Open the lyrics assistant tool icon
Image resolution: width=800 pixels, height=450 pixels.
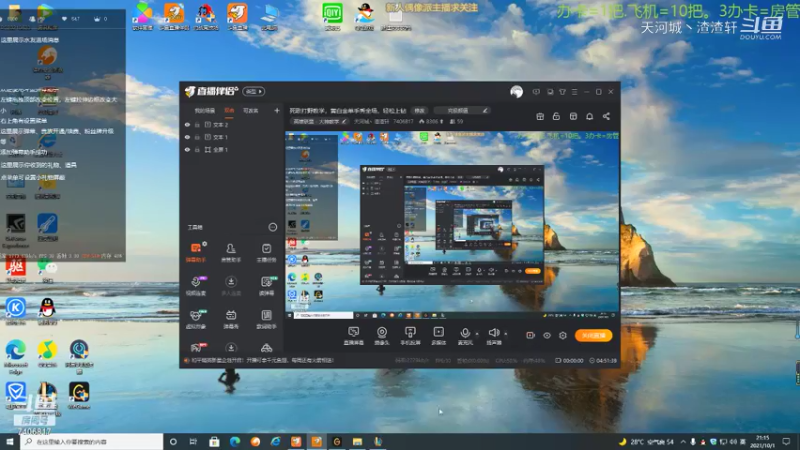[x=266, y=318]
